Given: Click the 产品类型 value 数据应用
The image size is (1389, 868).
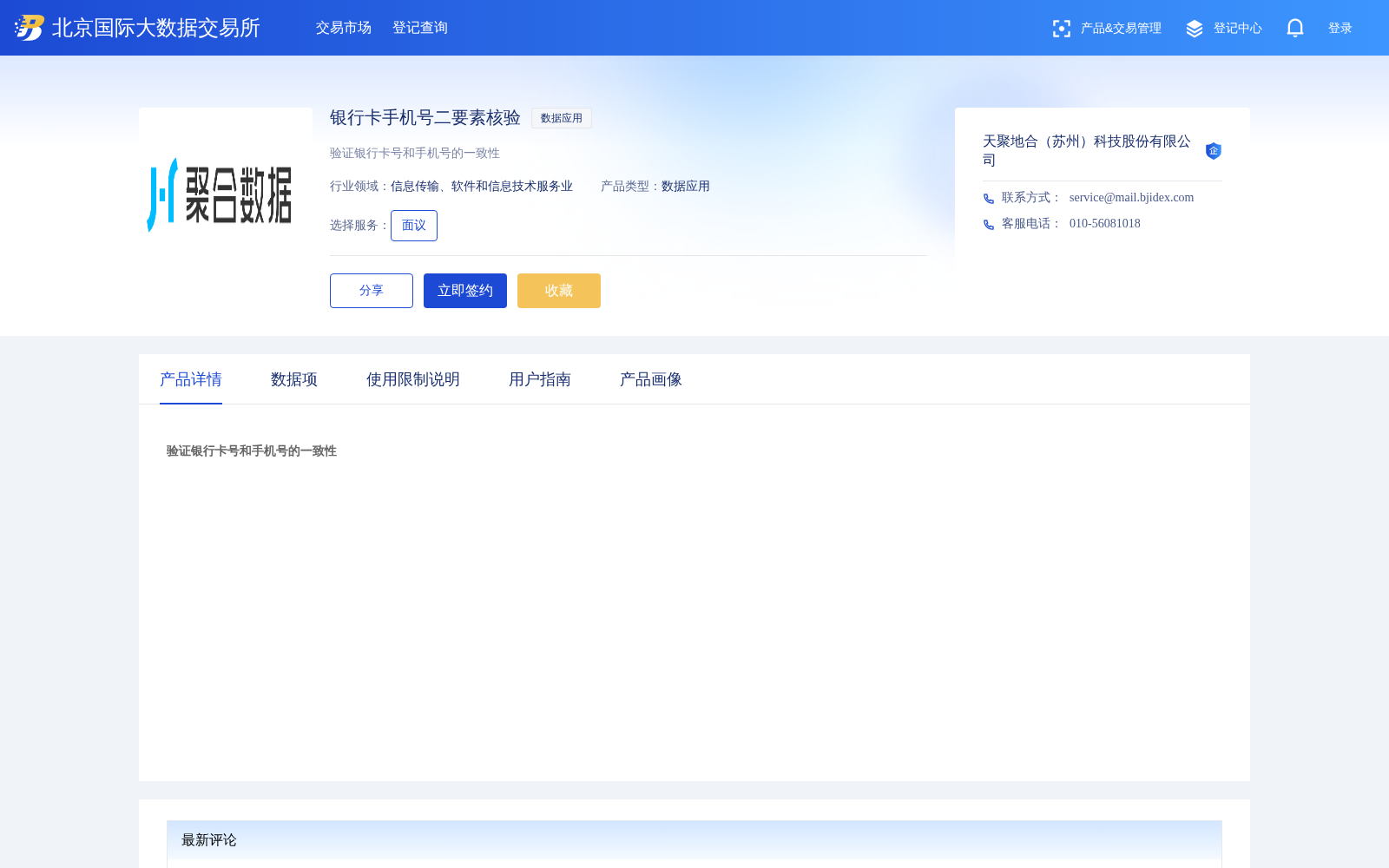Looking at the screenshot, I should (x=686, y=187).
